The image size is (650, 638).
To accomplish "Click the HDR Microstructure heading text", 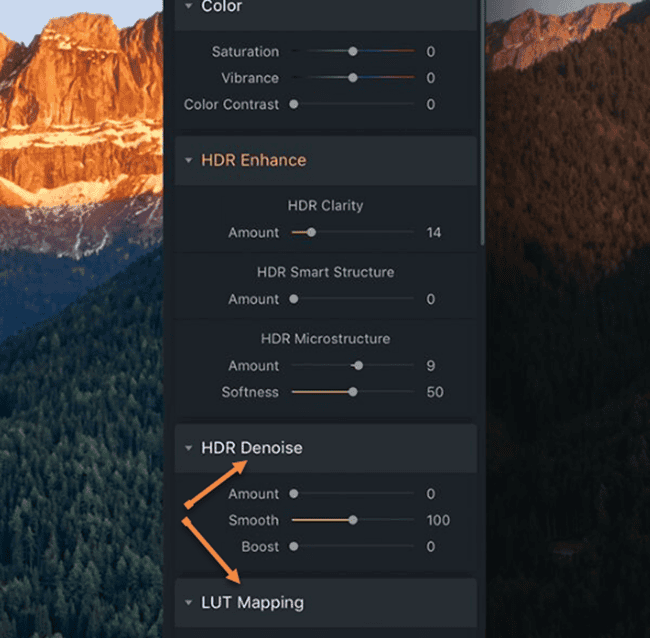I will tap(325, 339).
